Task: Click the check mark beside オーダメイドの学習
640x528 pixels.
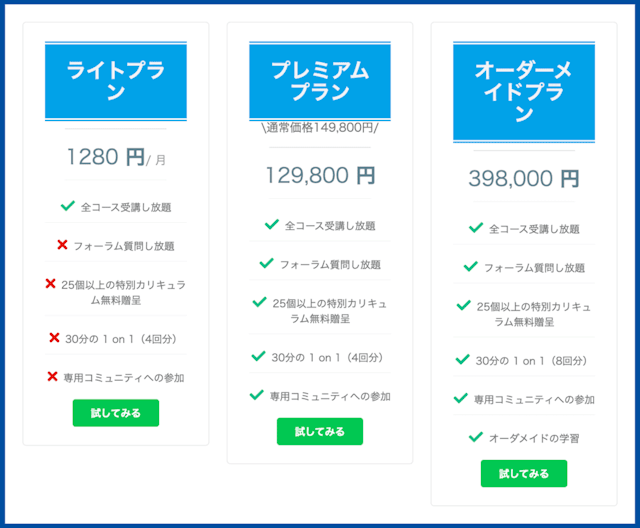Action: pos(476,437)
